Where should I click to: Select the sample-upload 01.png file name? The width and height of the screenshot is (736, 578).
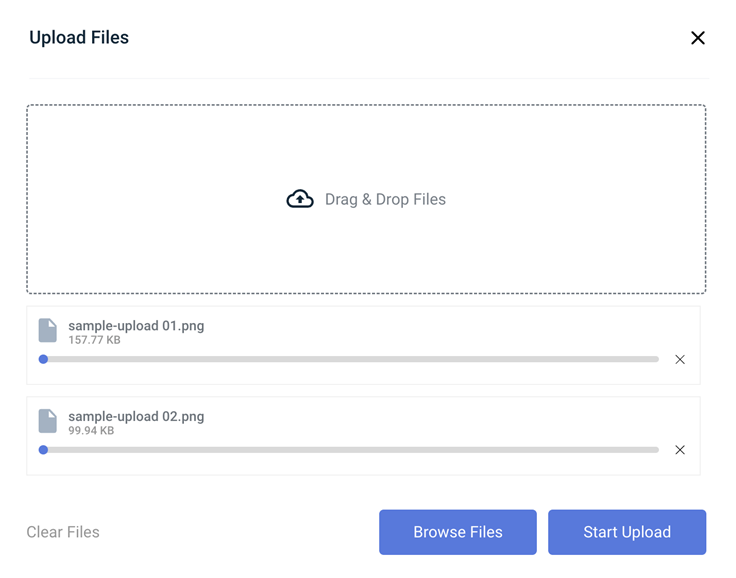click(x=136, y=326)
